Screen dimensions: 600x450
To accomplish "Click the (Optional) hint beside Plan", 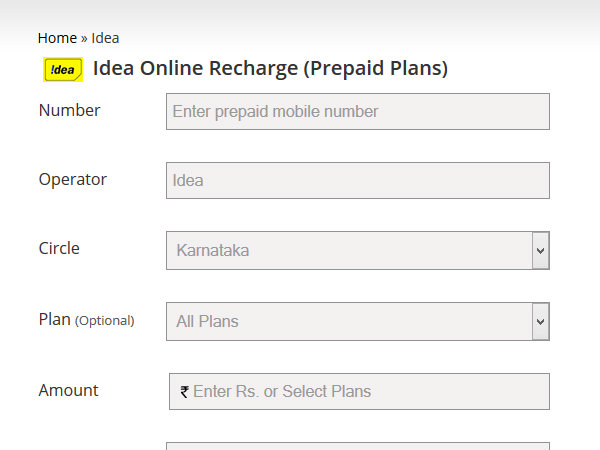I will pos(105,321).
